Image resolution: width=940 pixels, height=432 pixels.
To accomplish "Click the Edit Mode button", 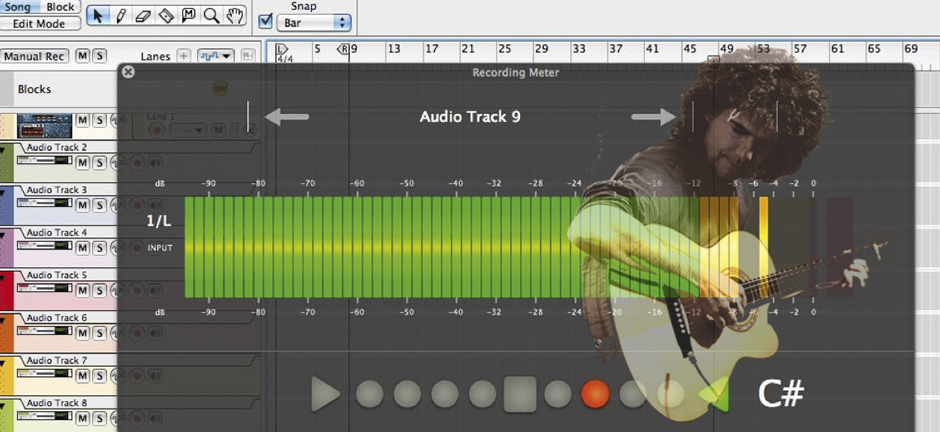I will click(38, 23).
